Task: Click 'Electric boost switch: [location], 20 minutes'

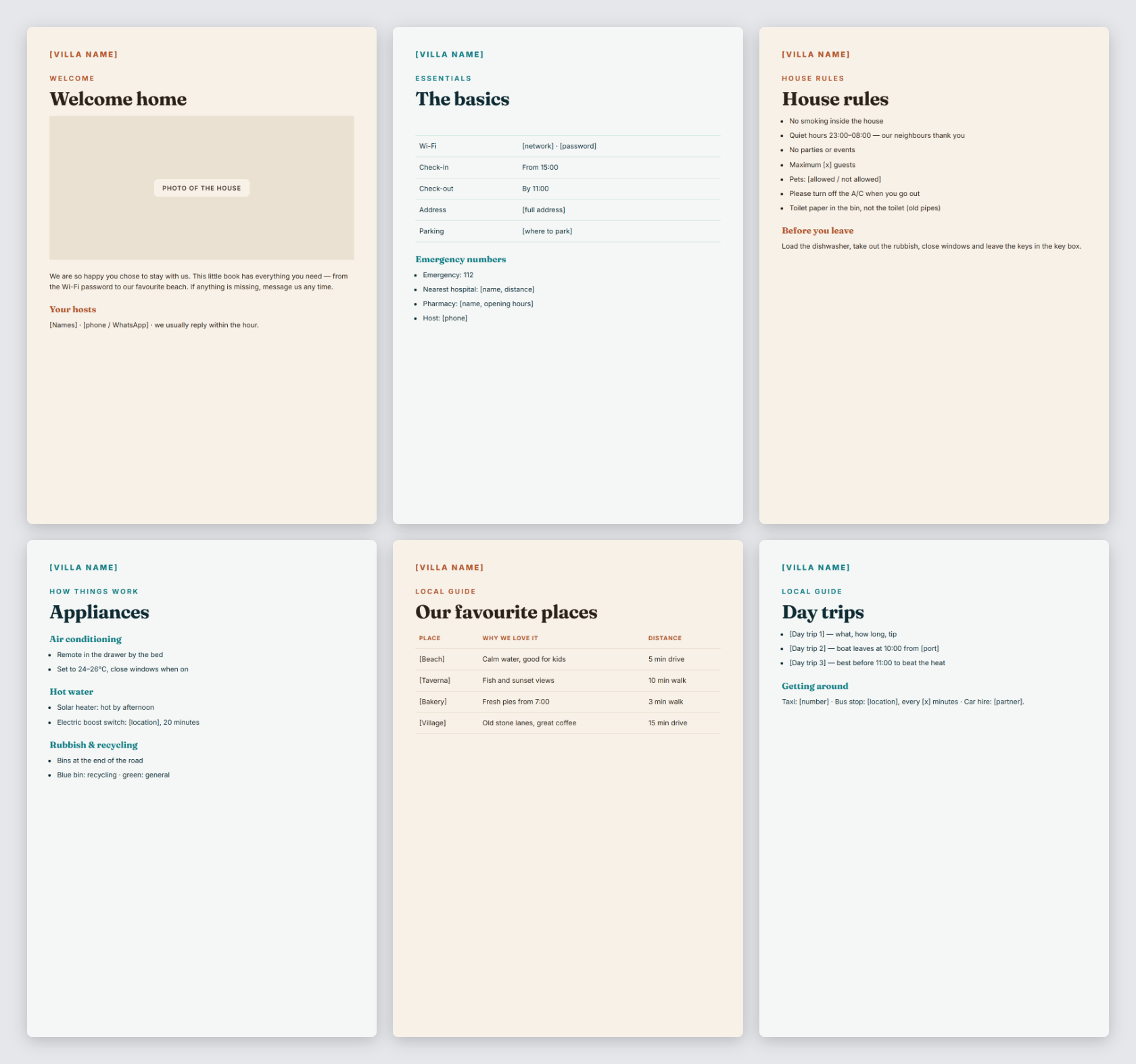Action: [128, 723]
